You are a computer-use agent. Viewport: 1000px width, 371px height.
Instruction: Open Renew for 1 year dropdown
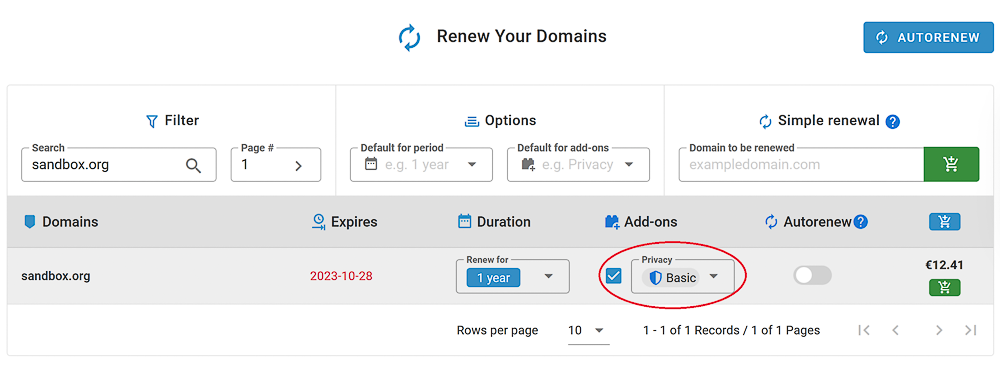pyautogui.click(x=513, y=277)
